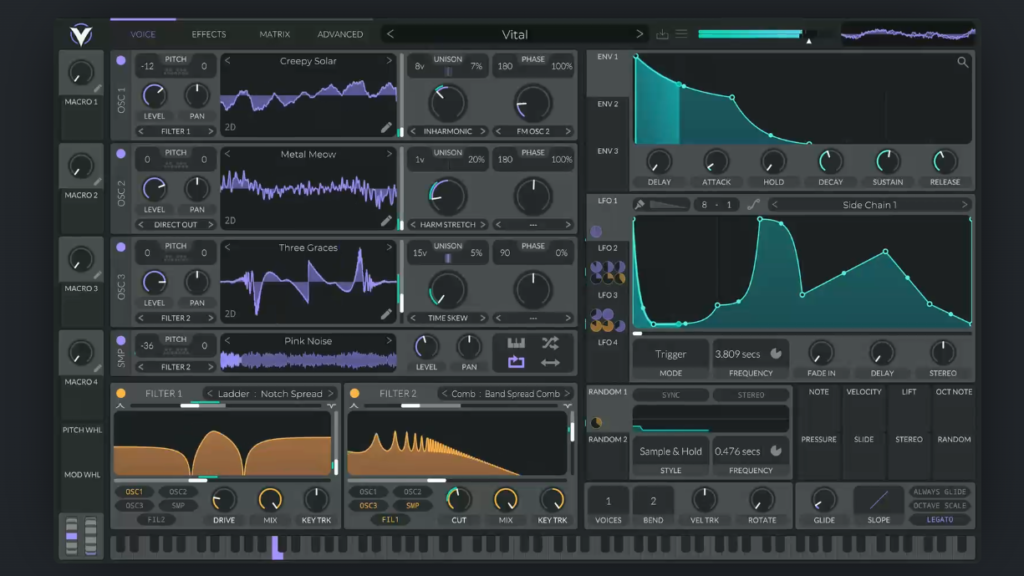Image resolution: width=1024 pixels, height=576 pixels.
Task: Click LFO frequency tempo sync icon
Action: coord(776,354)
